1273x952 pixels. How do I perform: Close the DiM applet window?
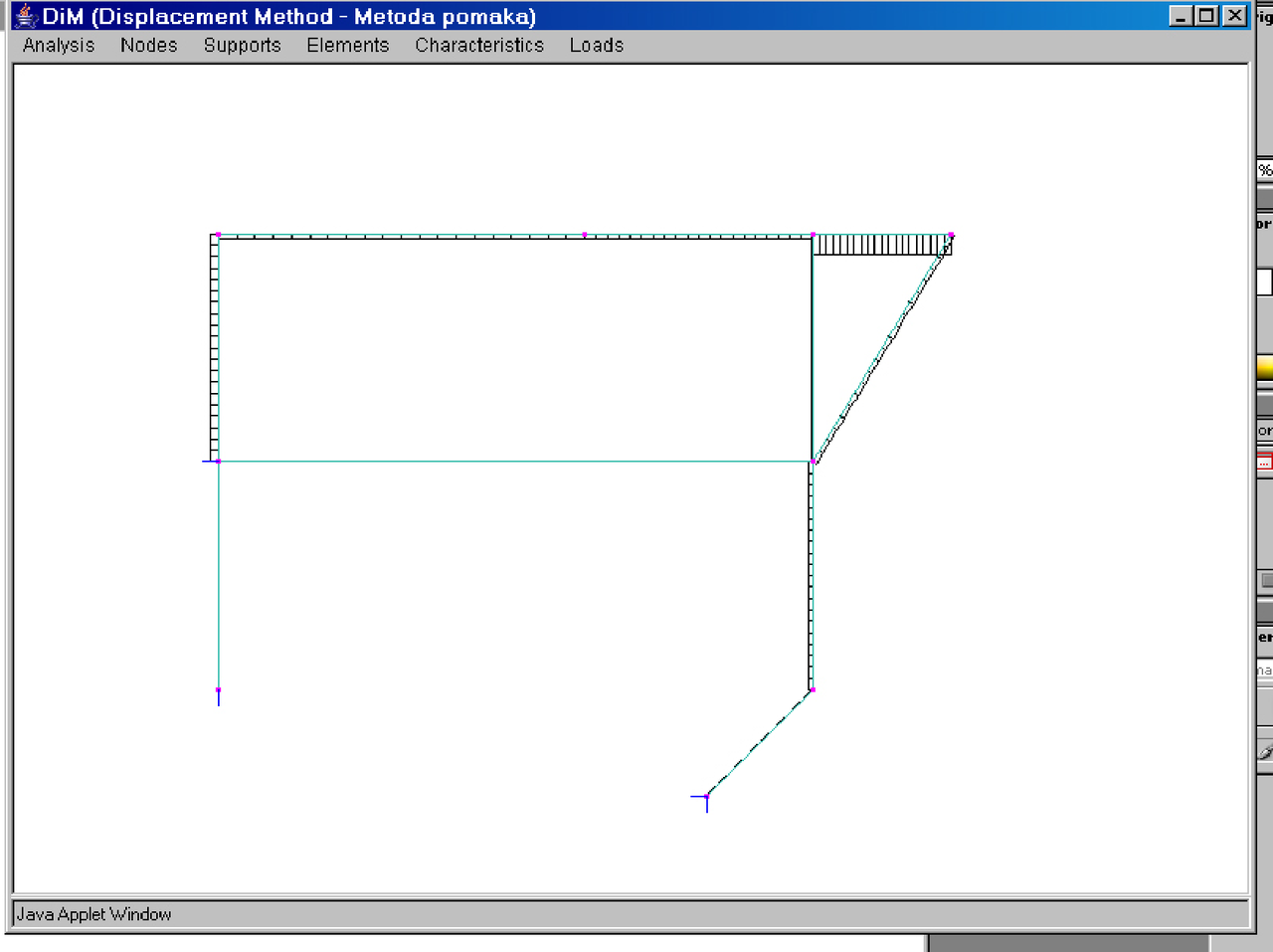(x=1234, y=16)
